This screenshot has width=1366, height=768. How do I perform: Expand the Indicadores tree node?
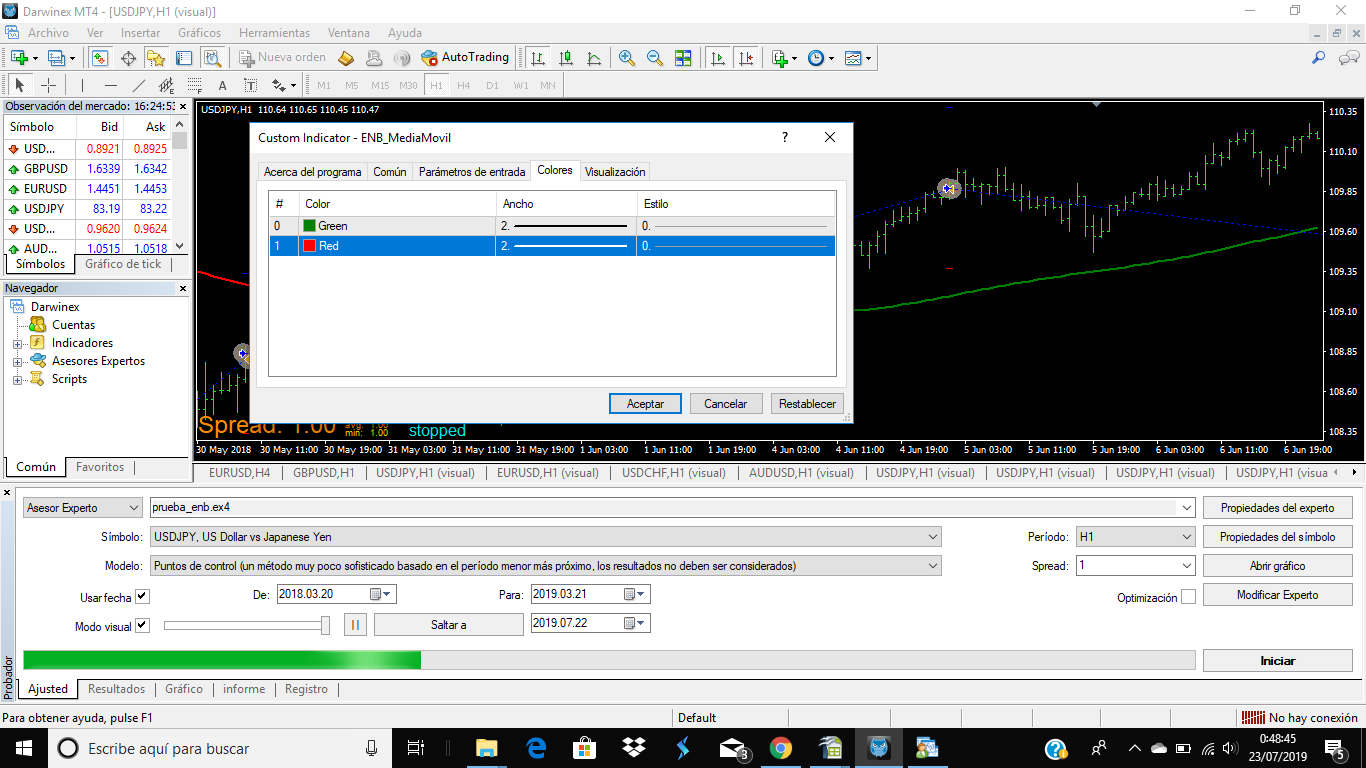pyautogui.click(x=17, y=343)
